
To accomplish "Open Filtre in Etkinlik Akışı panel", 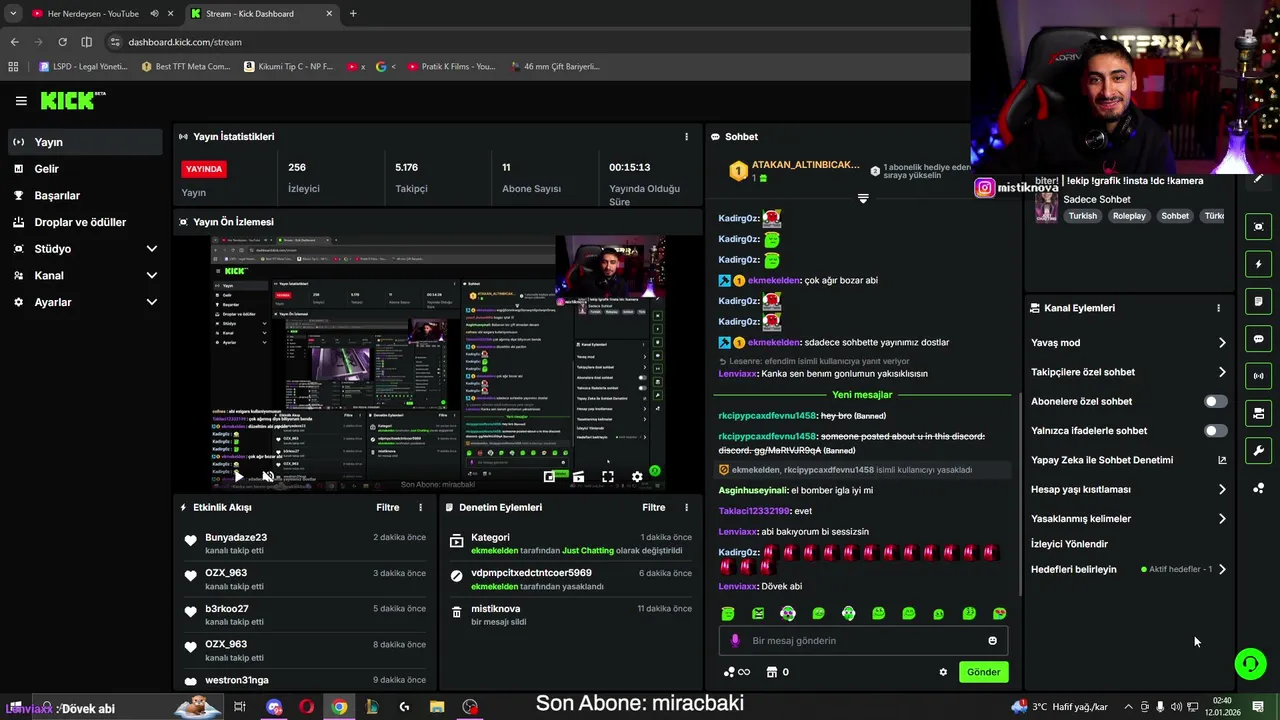I will pyautogui.click(x=388, y=508).
